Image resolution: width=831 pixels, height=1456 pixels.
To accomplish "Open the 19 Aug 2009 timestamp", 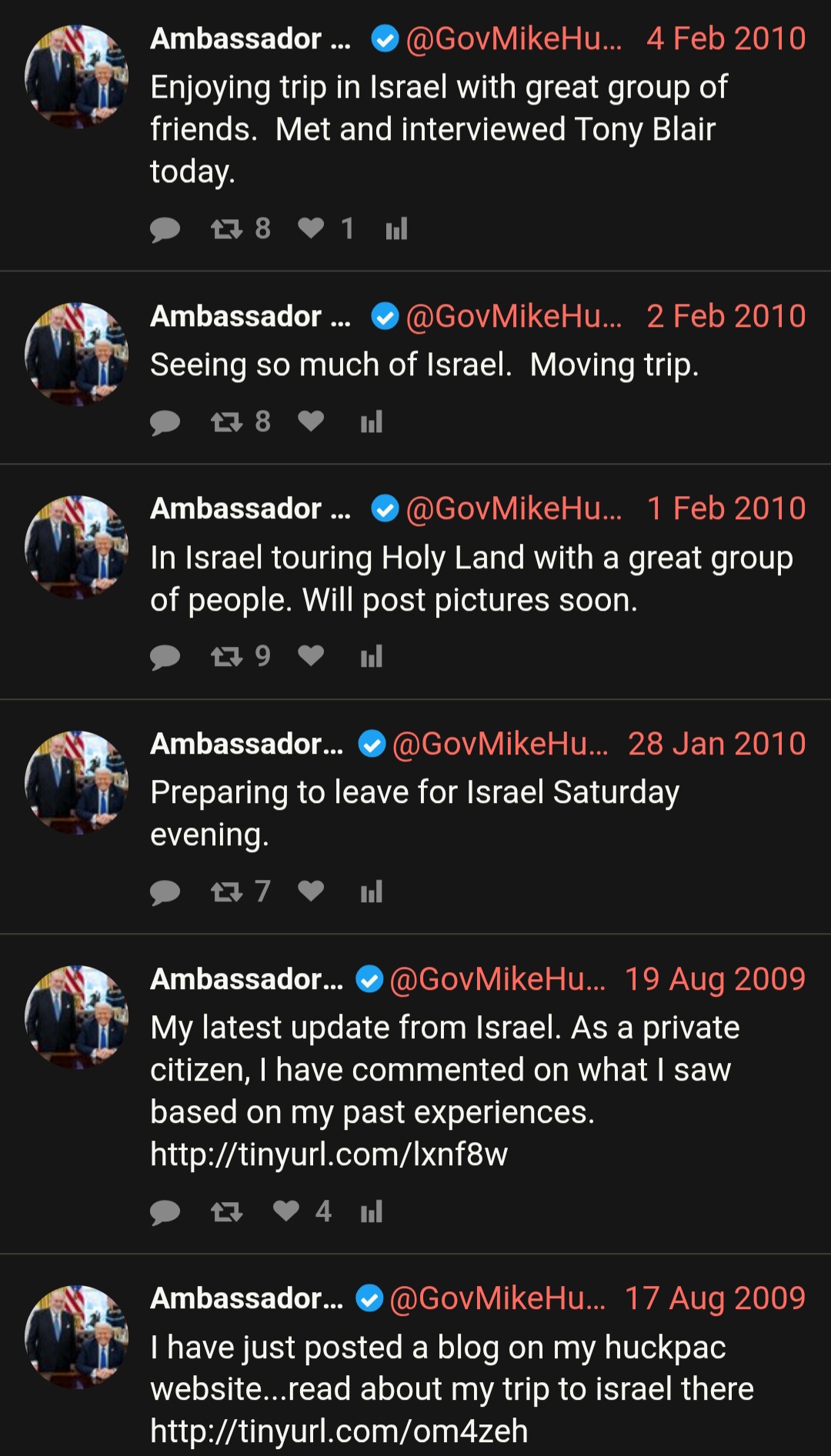I will (715, 979).
